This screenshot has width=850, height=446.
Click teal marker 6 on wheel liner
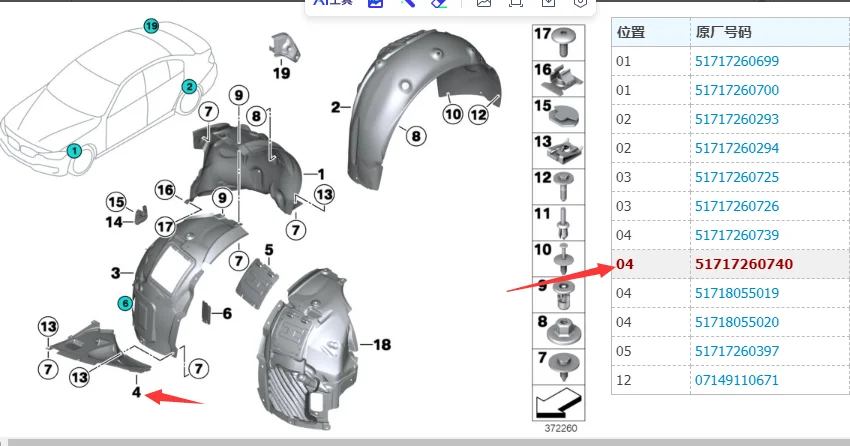[125, 302]
